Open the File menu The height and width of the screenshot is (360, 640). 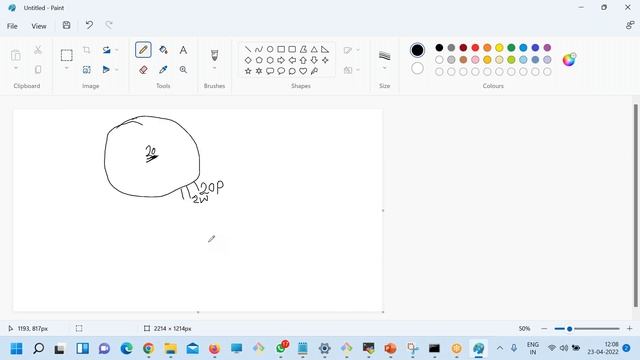[12, 26]
